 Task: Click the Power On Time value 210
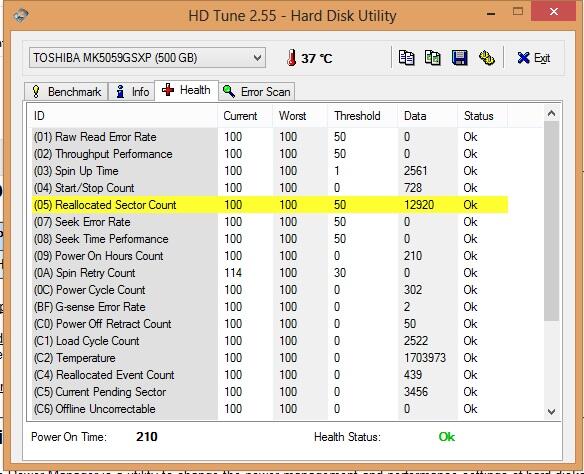(x=147, y=437)
